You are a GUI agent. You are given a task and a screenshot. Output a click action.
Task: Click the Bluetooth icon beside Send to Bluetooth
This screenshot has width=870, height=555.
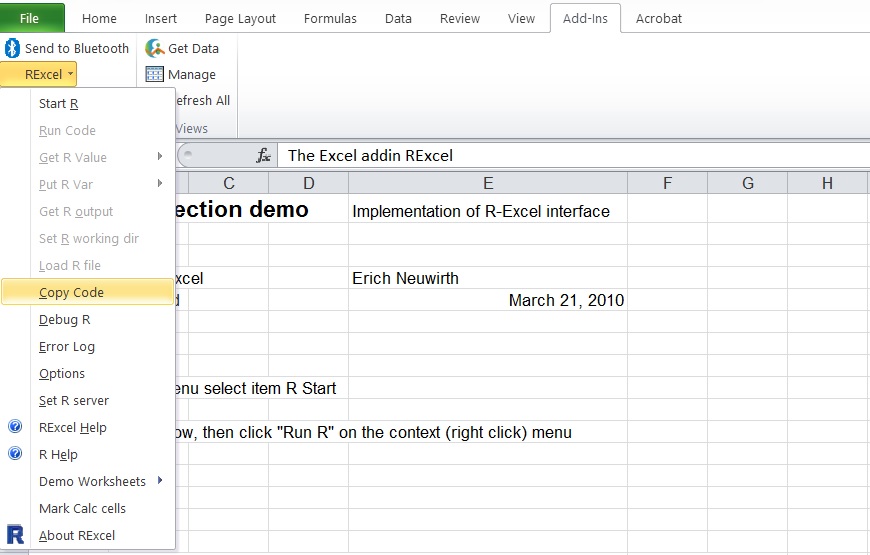point(12,48)
